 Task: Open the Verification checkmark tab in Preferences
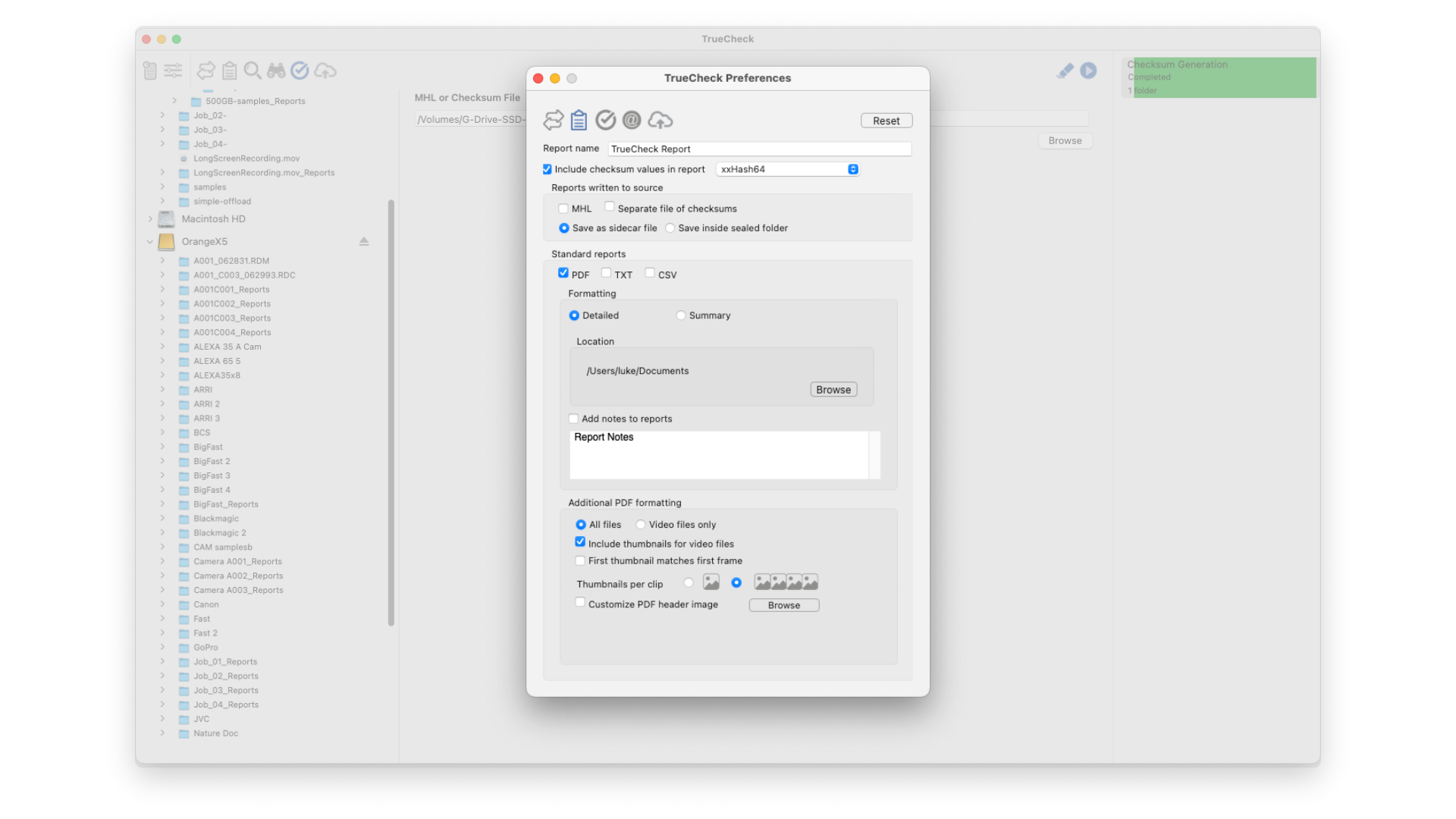click(605, 120)
